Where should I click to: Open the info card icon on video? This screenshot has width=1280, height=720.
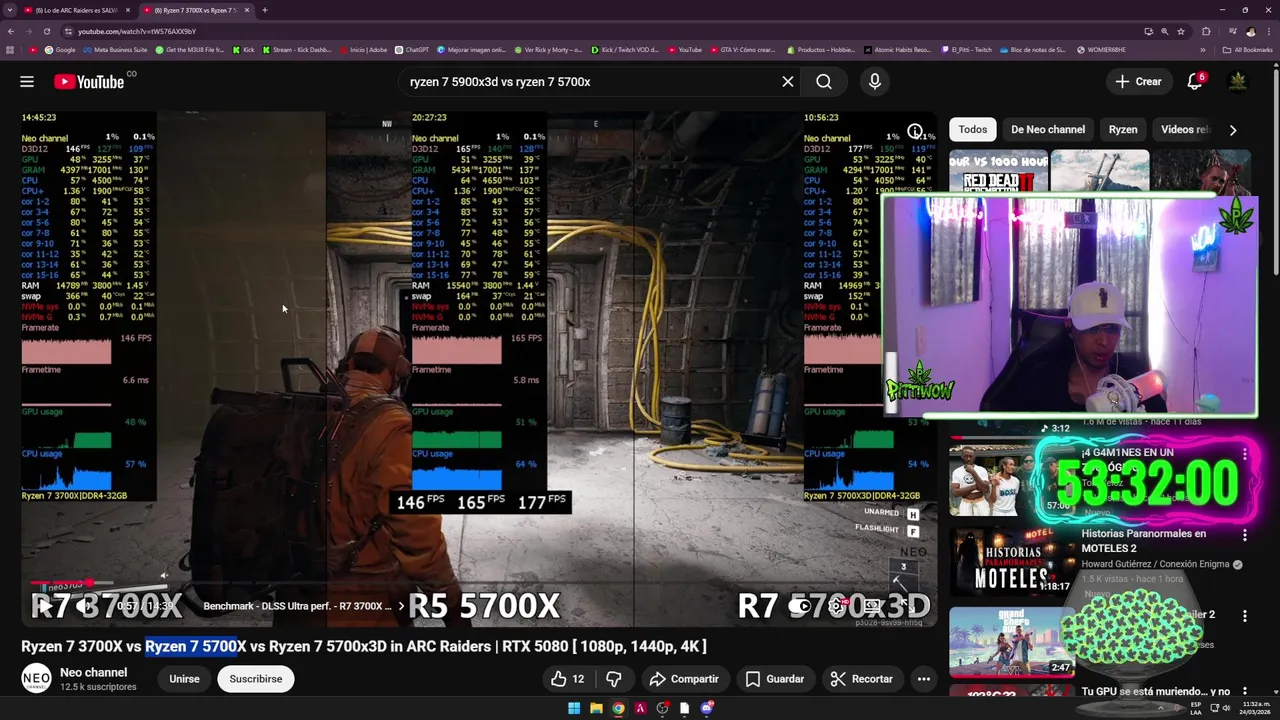915,132
